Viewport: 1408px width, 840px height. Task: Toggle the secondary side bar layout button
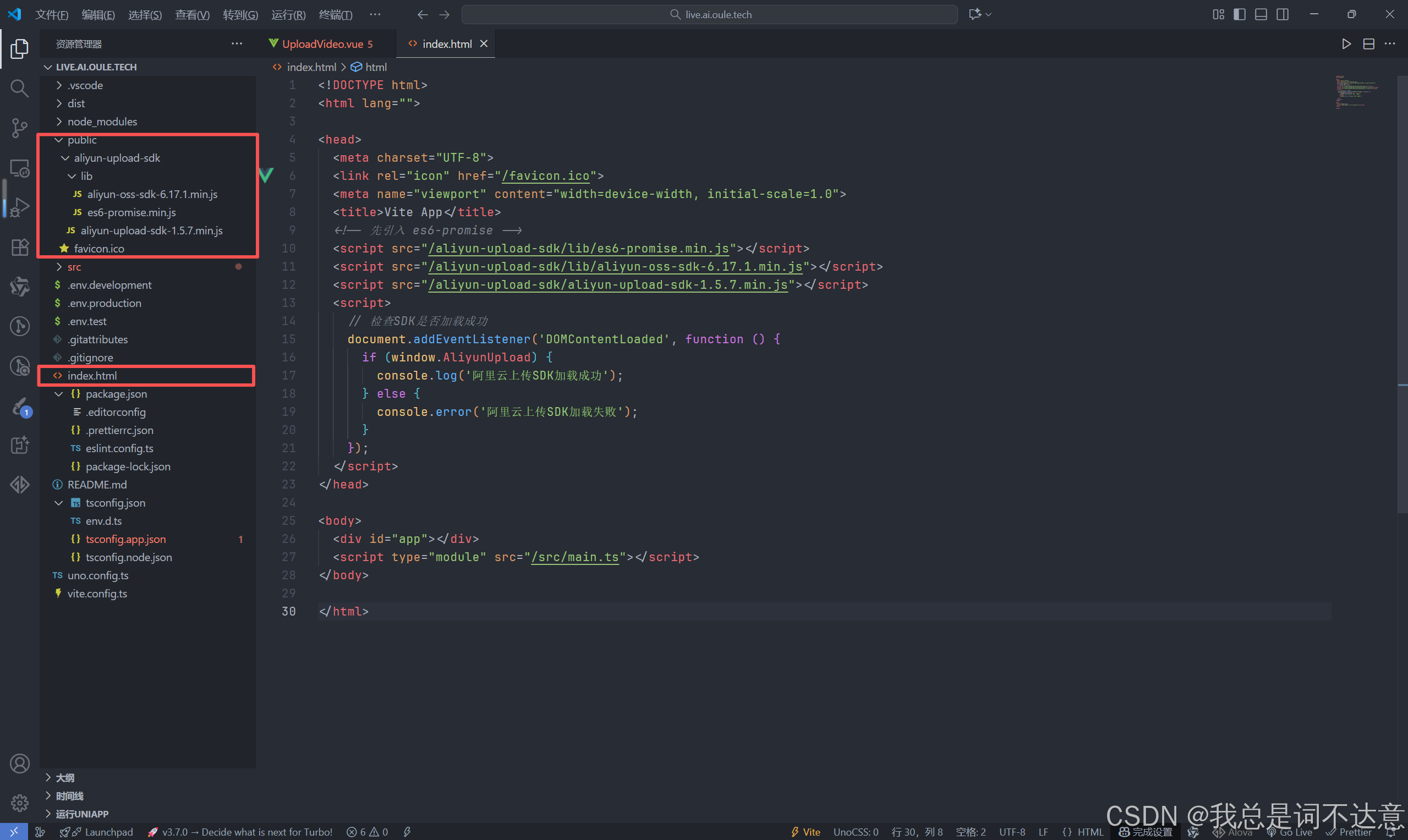coord(1283,15)
